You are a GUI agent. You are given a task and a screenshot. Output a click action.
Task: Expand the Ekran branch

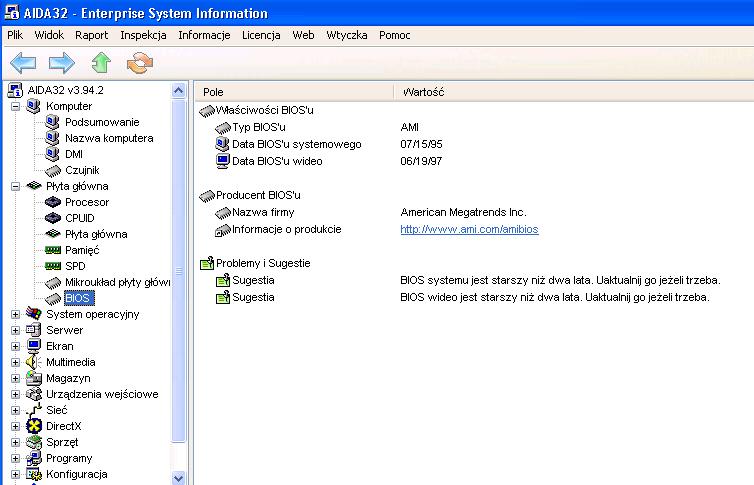15,346
